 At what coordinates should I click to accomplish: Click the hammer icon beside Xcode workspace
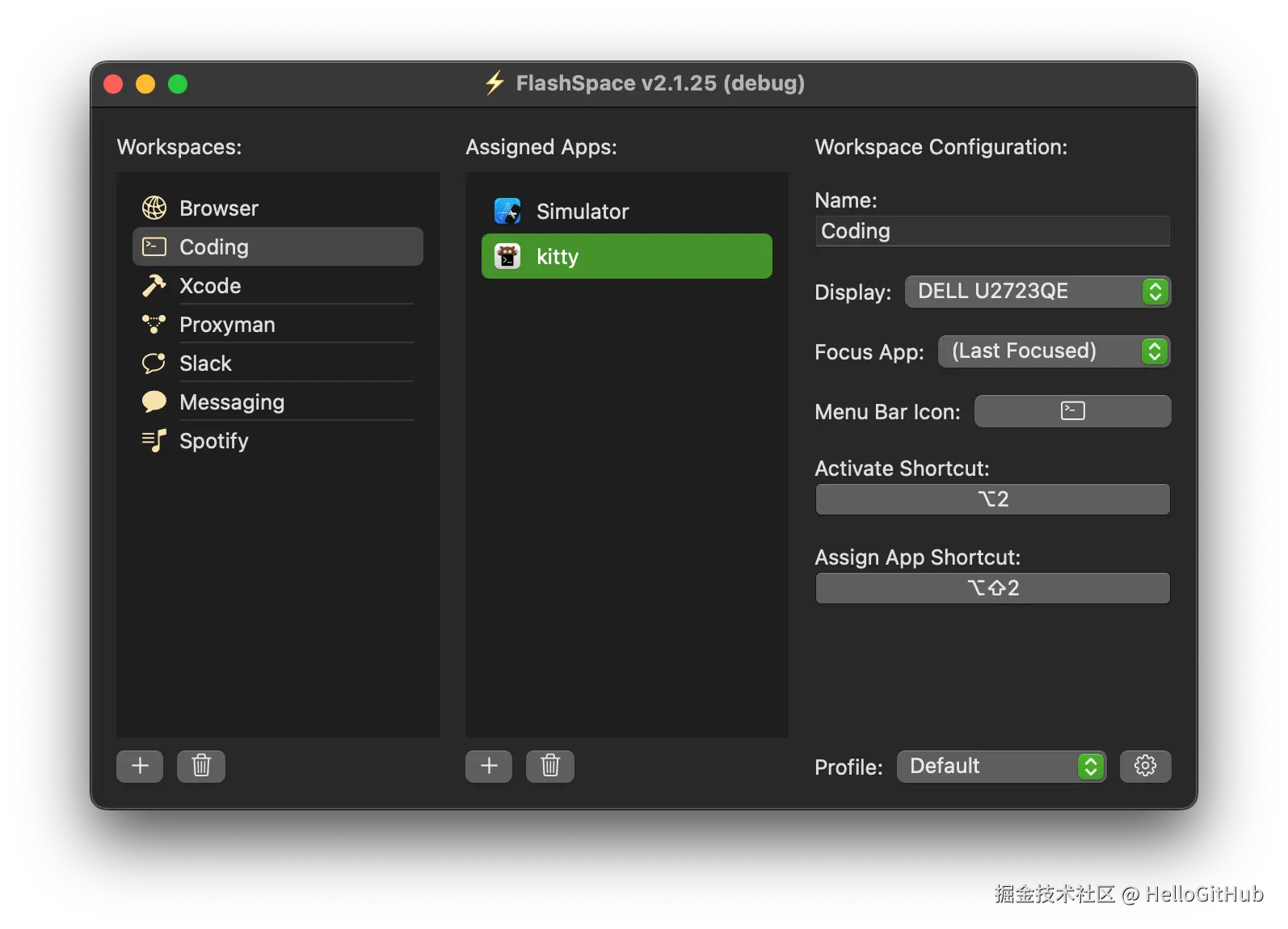pyautogui.click(x=154, y=286)
